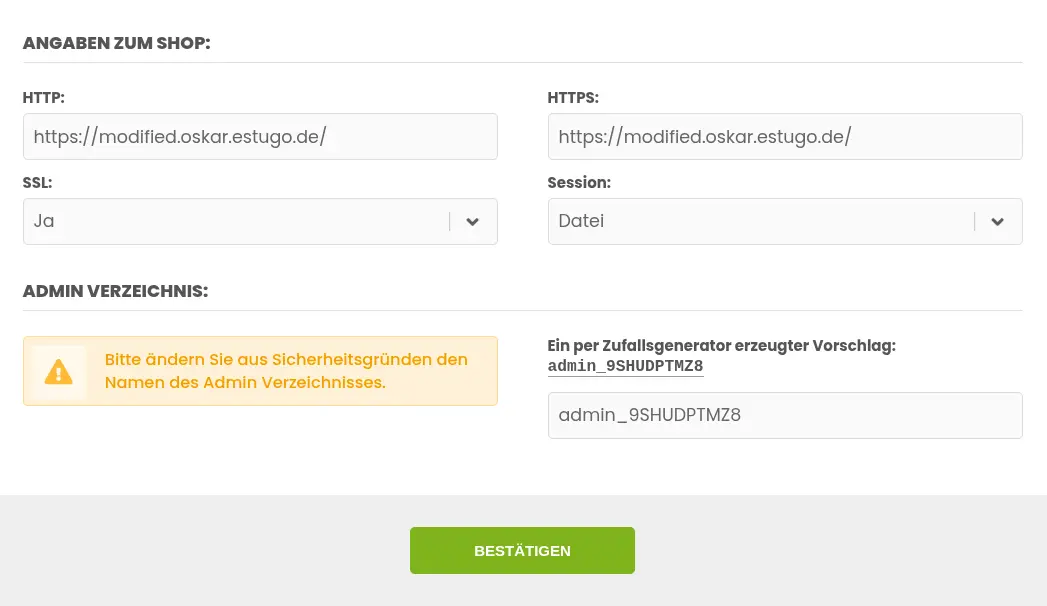Click the "HTTP:" field label
Screen dimensions: 1047x606
43,98
